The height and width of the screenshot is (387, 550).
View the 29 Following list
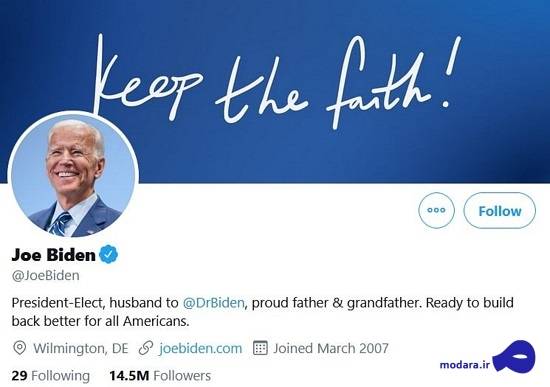(51, 376)
